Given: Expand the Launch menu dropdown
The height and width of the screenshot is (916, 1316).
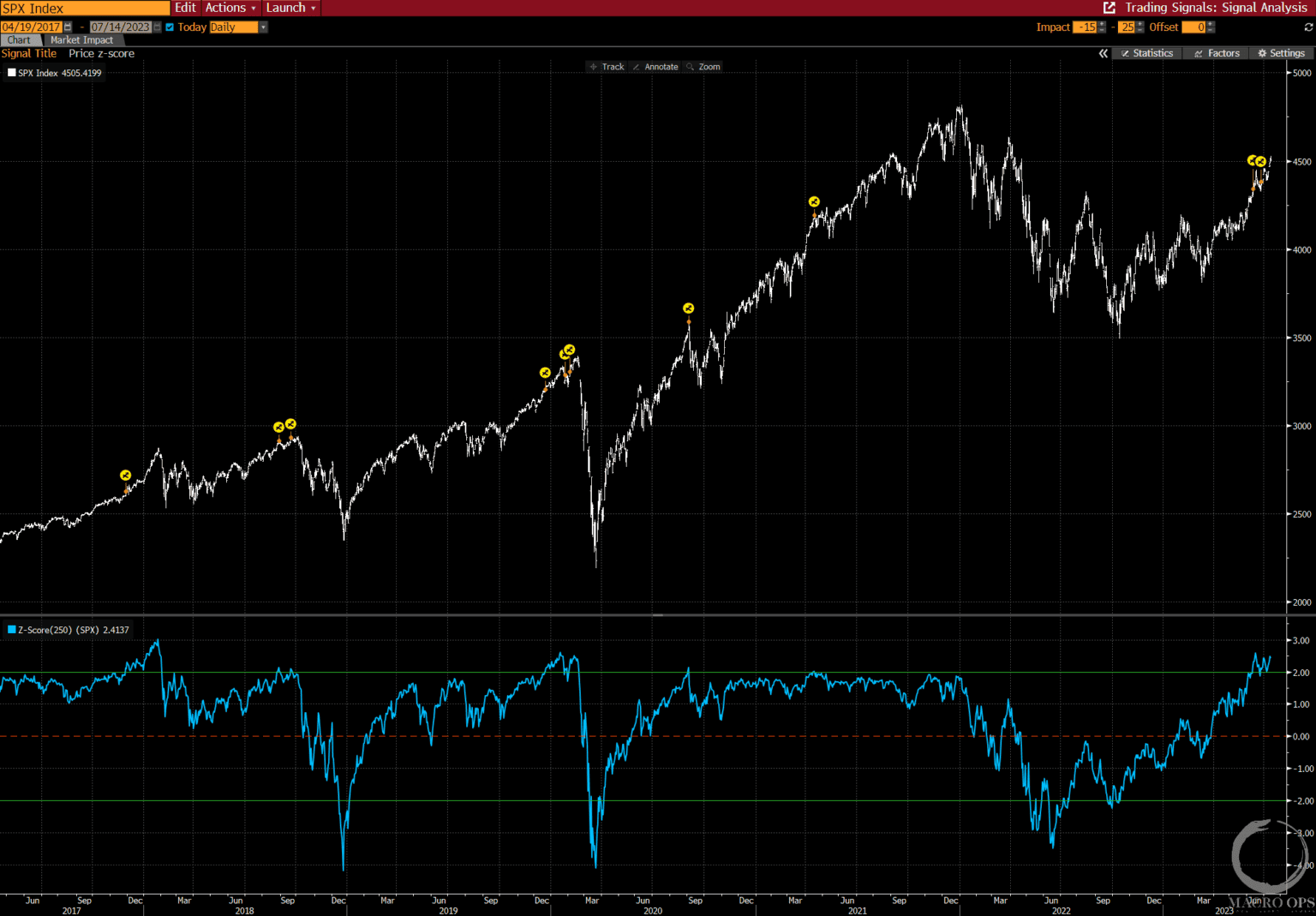Looking at the screenshot, I should click(x=290, y=8).
